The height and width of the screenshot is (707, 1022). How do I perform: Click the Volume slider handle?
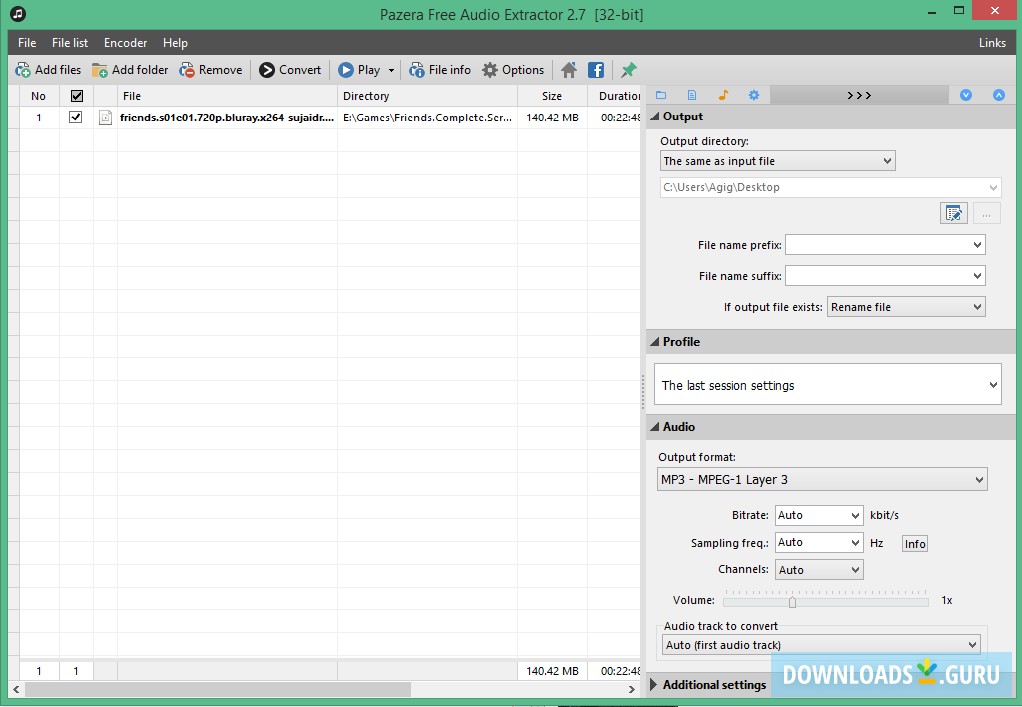pos(793,601)
